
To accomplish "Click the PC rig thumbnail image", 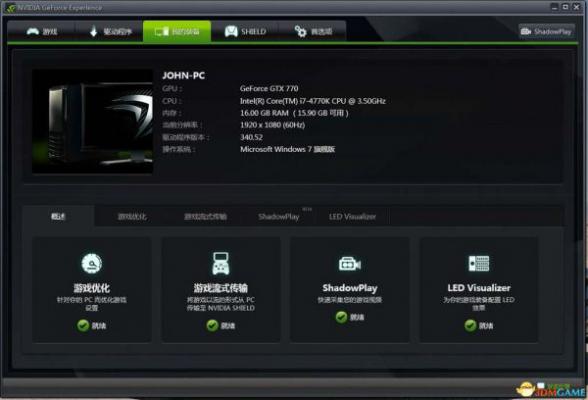I will 92,121.
